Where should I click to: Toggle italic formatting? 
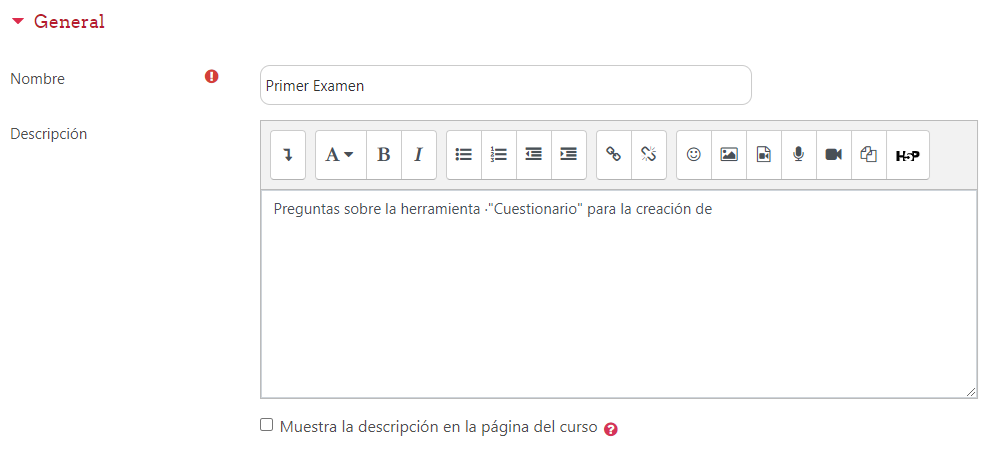click(x=419, y=155)
